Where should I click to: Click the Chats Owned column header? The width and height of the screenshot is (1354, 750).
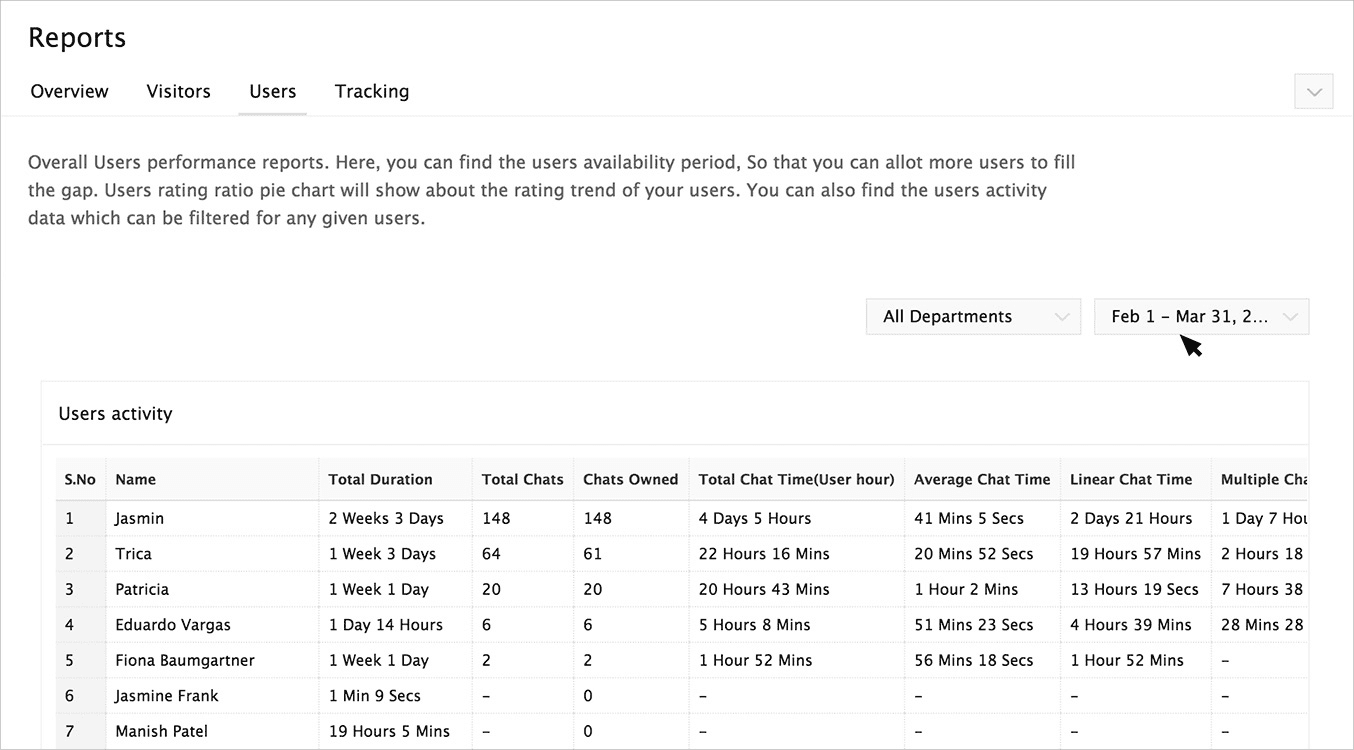coord(630,480)
